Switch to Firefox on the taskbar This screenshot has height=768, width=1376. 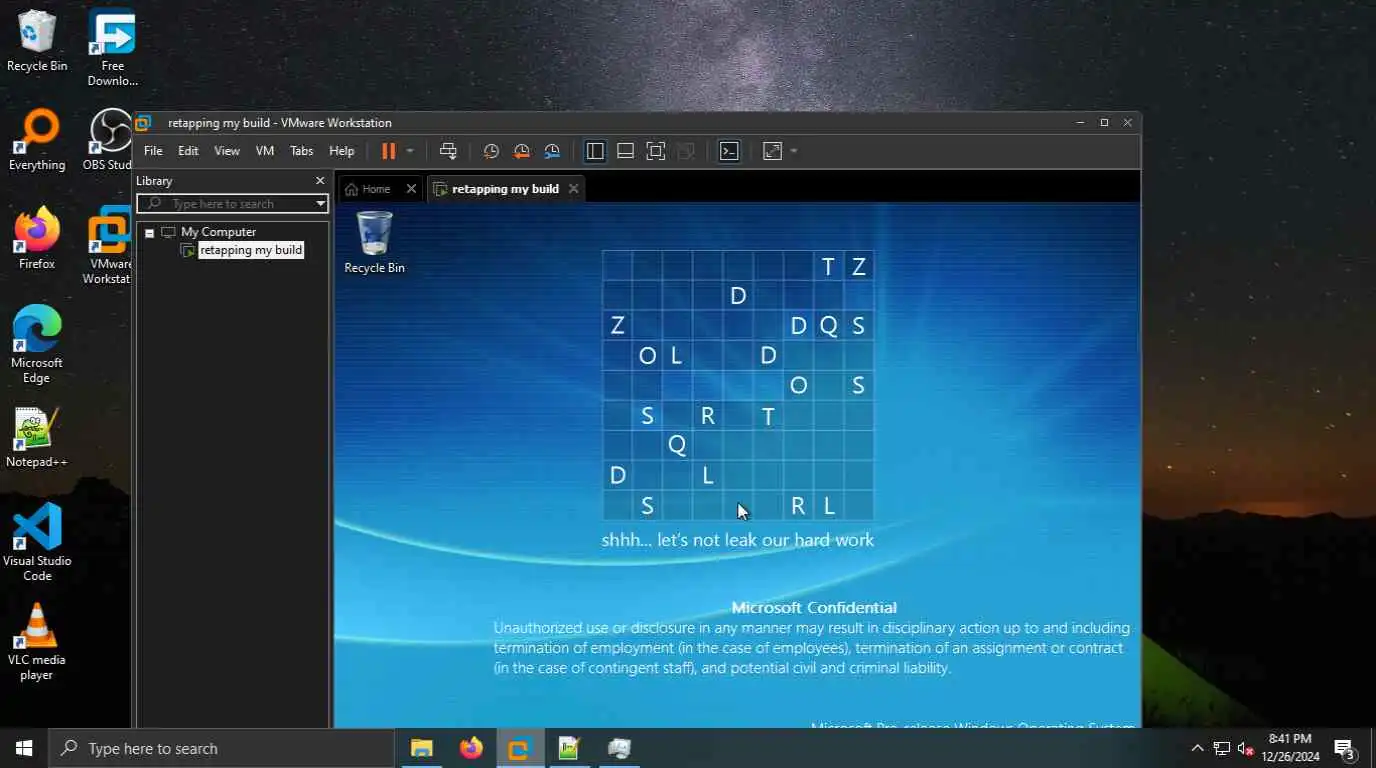point(471,748)
